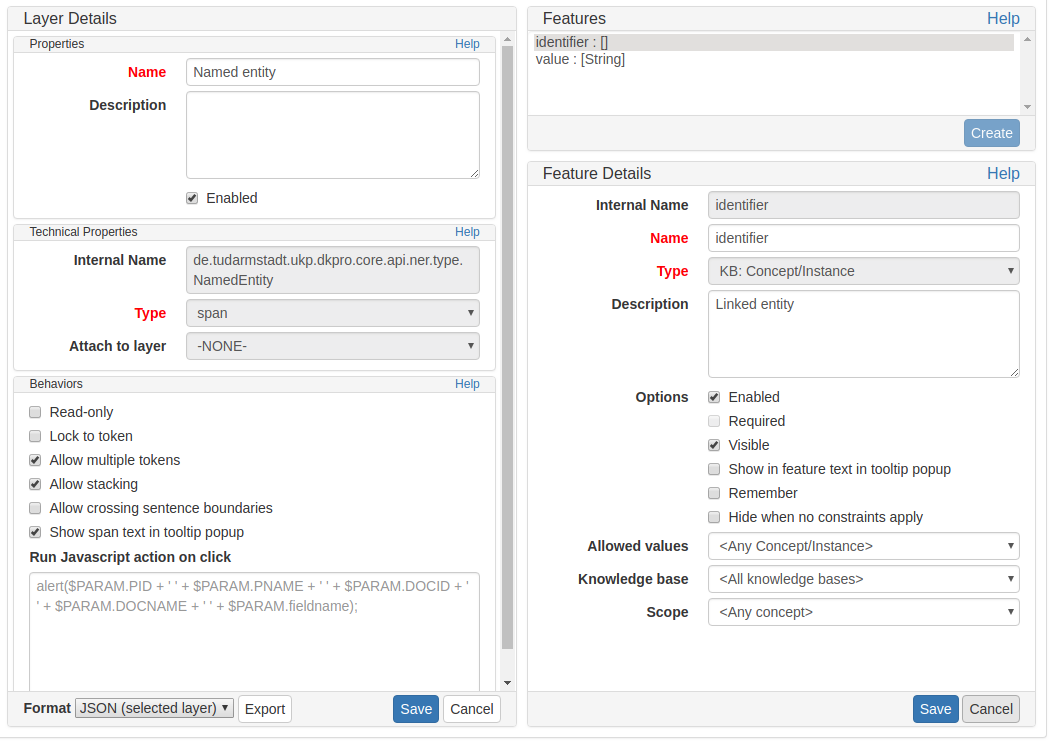
Task: Enable the Read-only behavior checkbox
Action: click(x=35, y=412)
